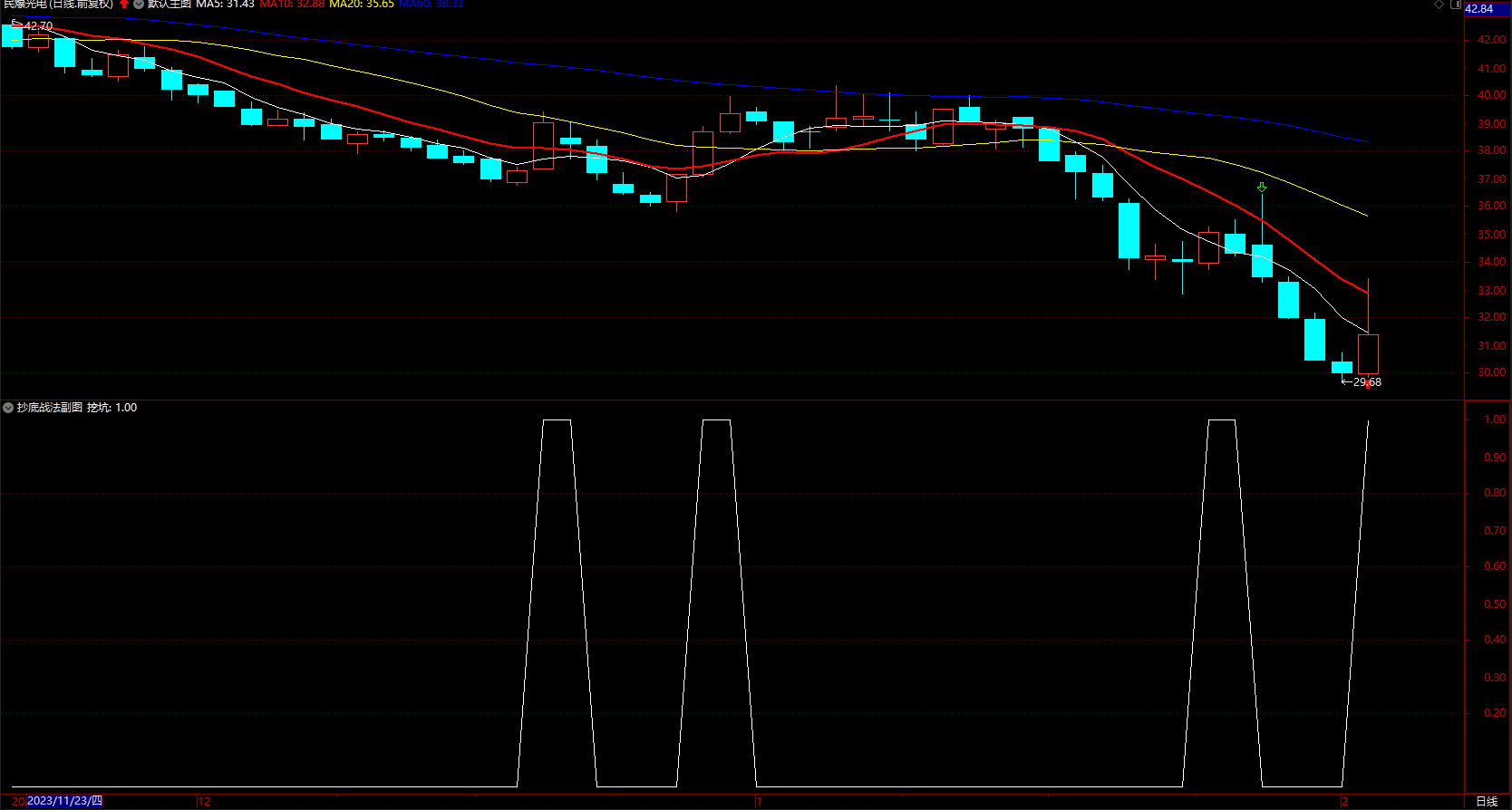Click the 挖坑: 1.00 readout

click(x=112, y=408)
